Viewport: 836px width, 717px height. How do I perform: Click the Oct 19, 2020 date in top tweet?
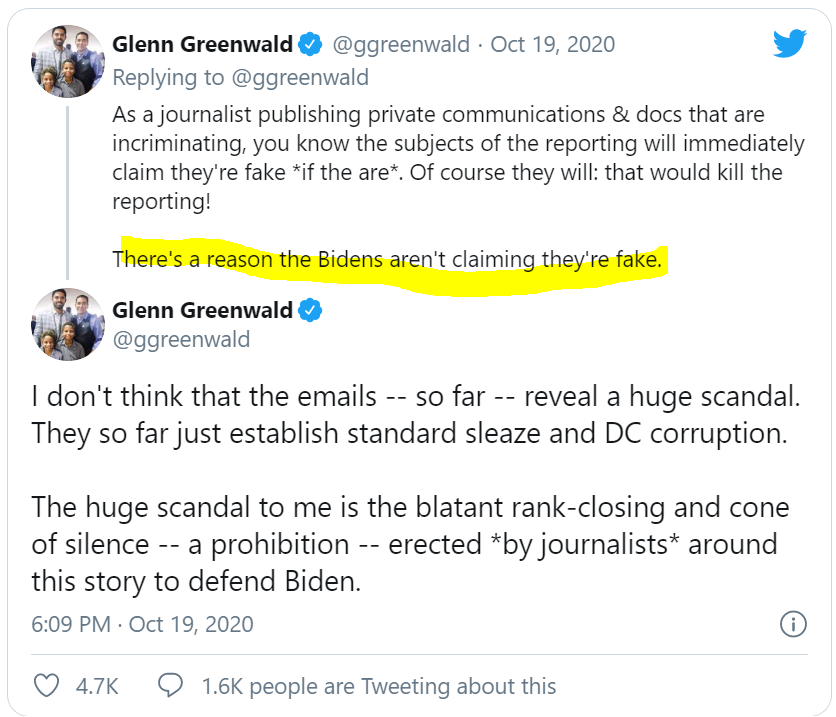[552, 45]
